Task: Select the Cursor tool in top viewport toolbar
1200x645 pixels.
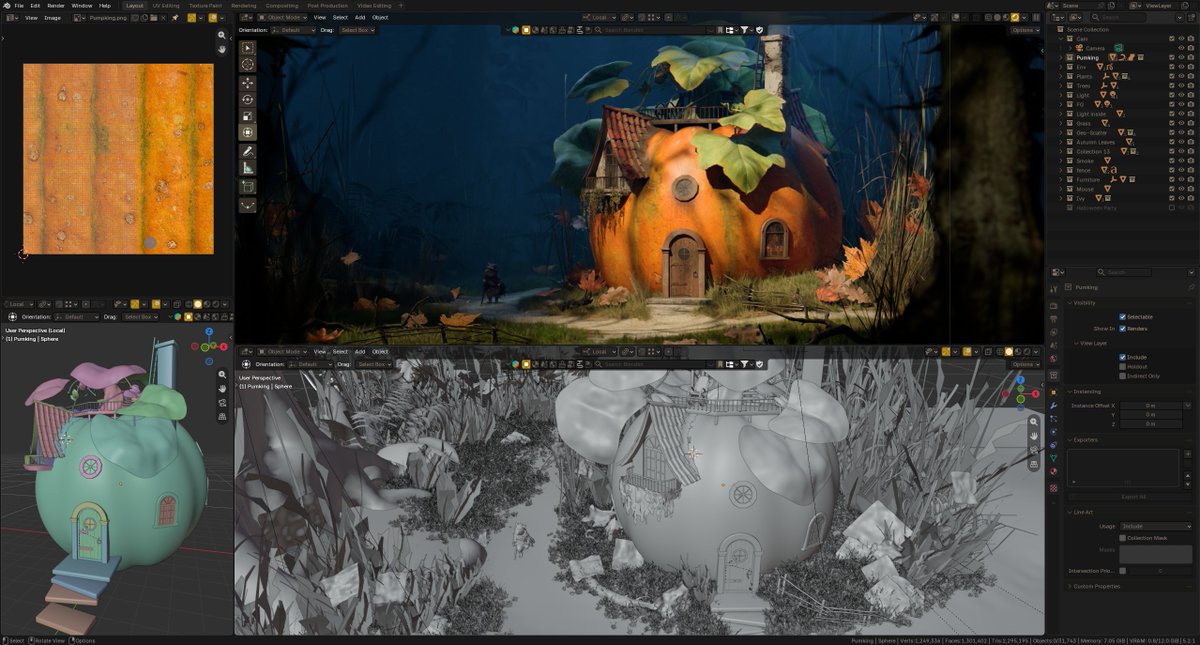Action: (x=247, y=64)
